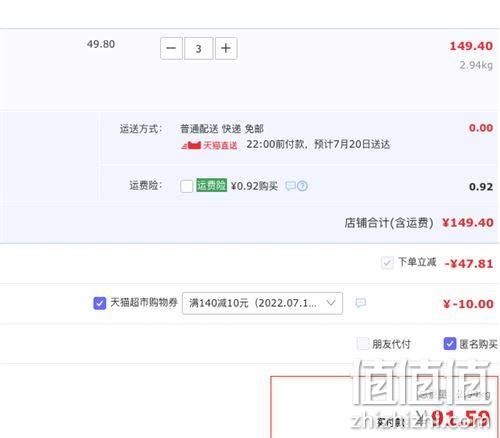Viewport: 500px width, 438px height.
Task: Click the question mark help icon
Action: (x=302, y=186)
